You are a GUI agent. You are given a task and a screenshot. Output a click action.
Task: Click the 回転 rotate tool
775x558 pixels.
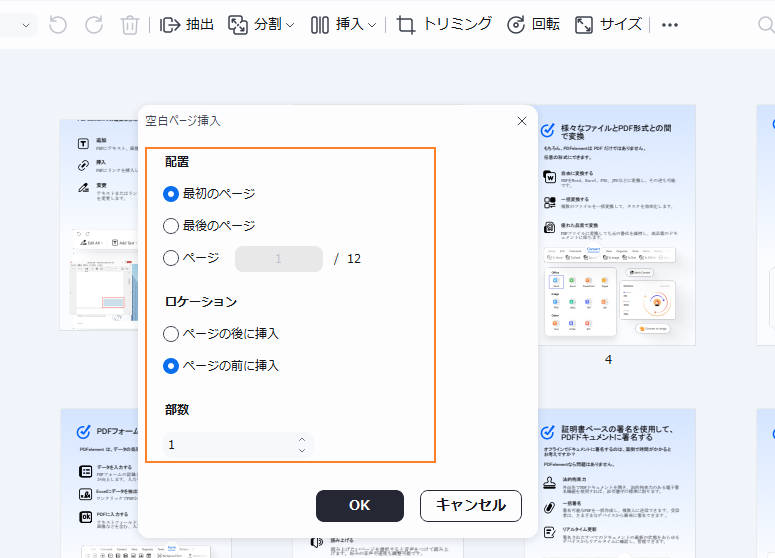click(533, 24)
